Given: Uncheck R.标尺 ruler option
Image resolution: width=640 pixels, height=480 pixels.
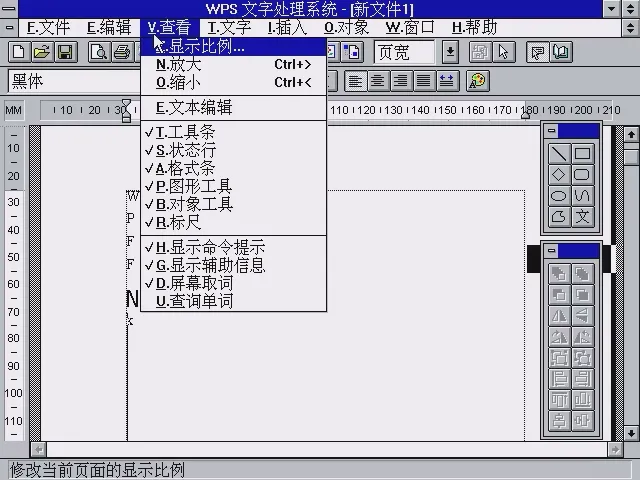Looking at the screenshot, I should 233,222.
